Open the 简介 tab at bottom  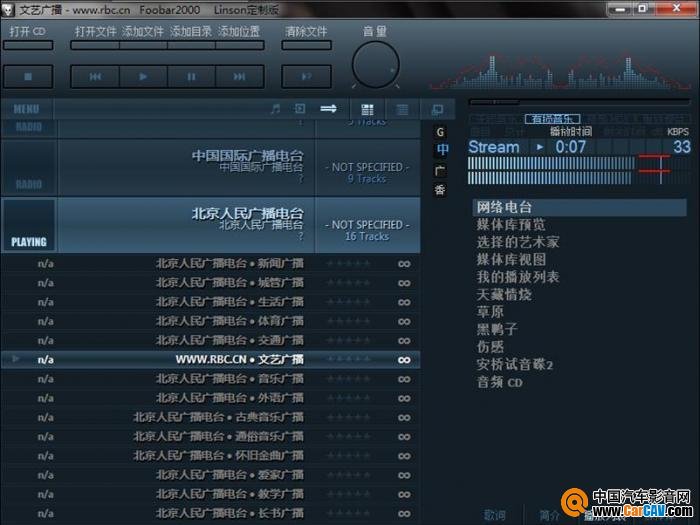coord(549,516)
